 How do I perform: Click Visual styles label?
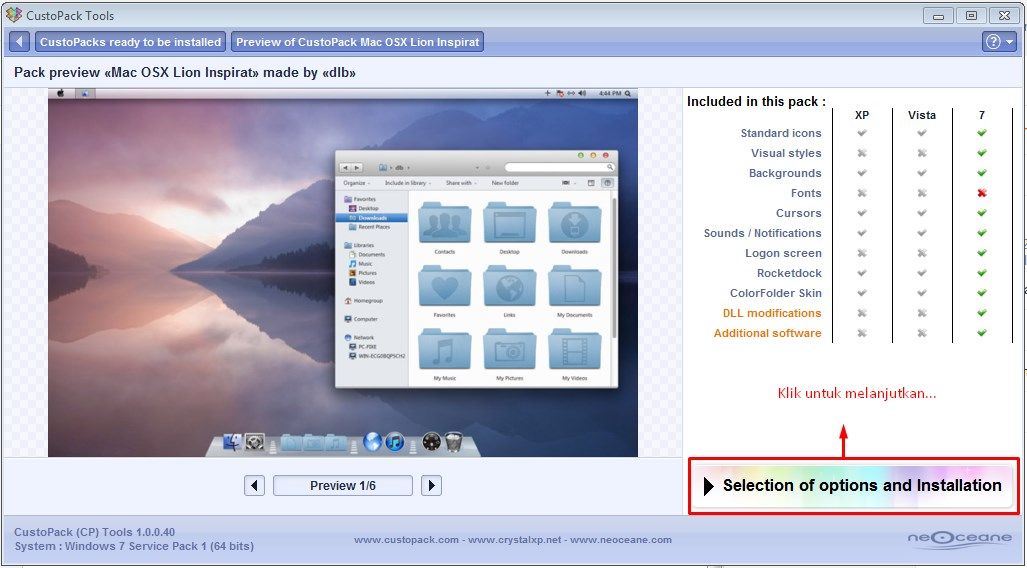point(786,153)
